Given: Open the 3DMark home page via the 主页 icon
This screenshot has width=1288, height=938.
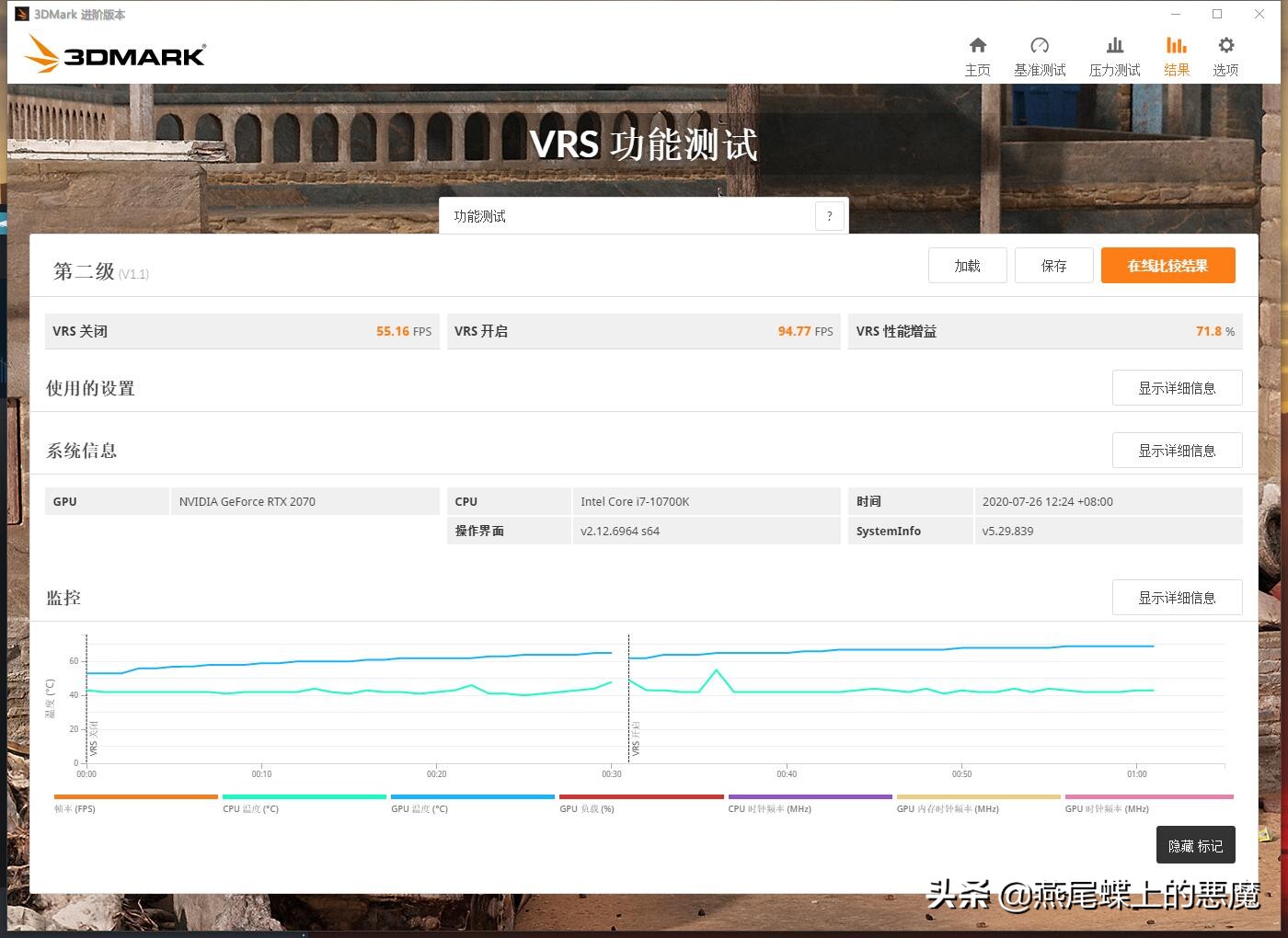Looking at the screenshot, I should (x=978, y=53).
